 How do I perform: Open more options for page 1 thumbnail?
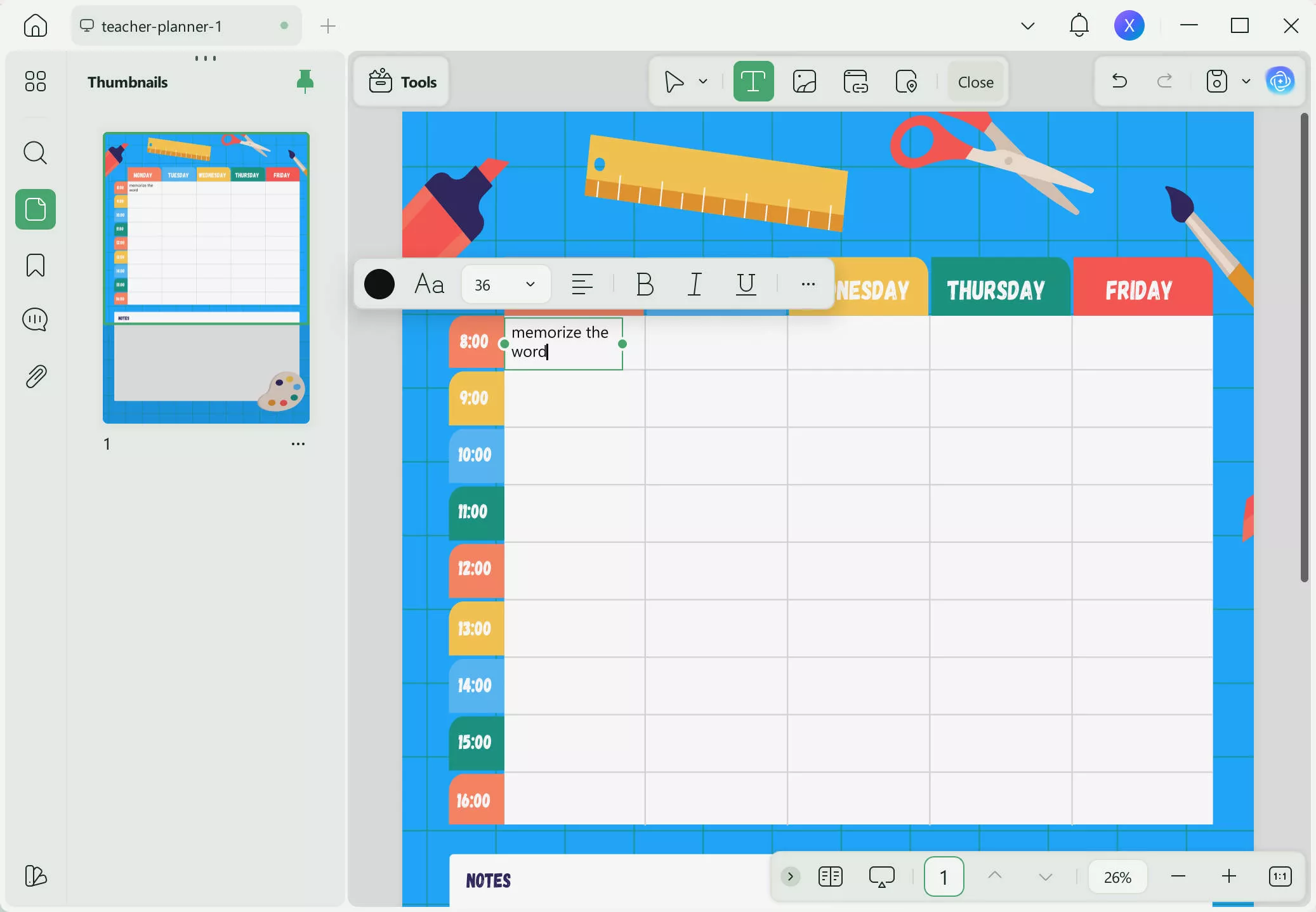299,444
